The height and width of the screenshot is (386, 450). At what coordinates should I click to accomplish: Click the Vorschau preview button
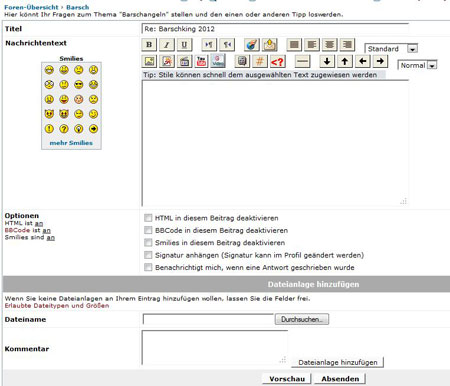coord(287,379)
